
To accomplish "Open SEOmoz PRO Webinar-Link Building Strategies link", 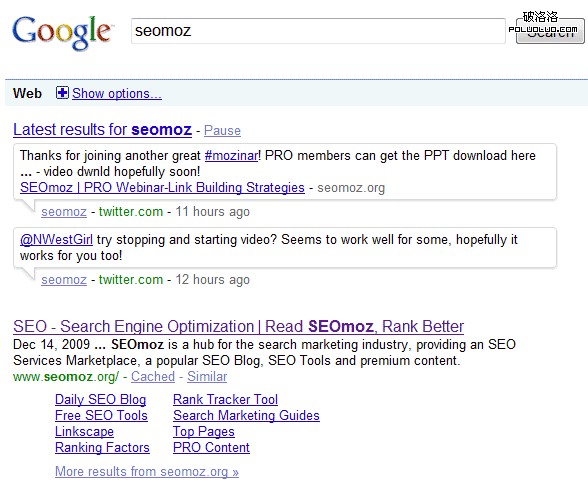I will coord(162,187).
